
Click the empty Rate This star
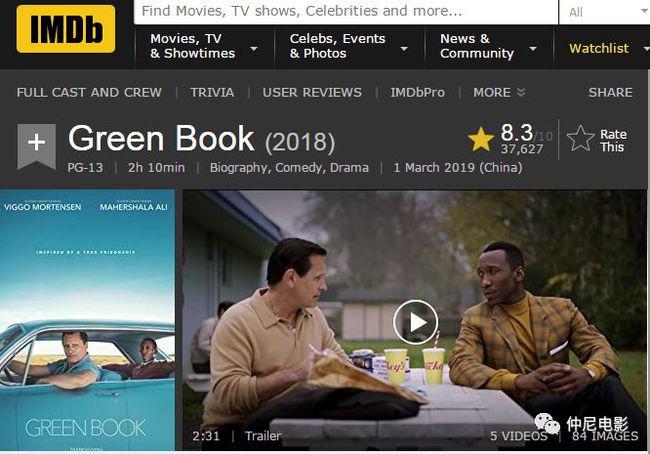(x=580, y=138)
